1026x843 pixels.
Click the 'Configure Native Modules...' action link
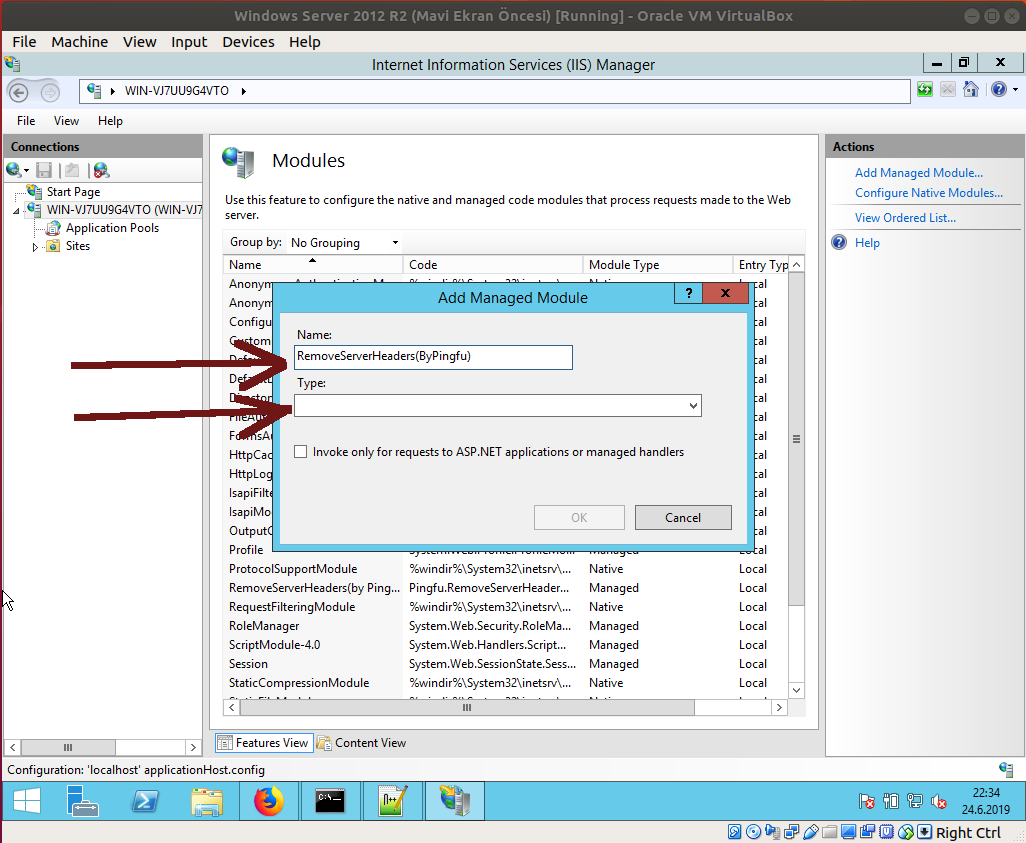click(929, 193)
